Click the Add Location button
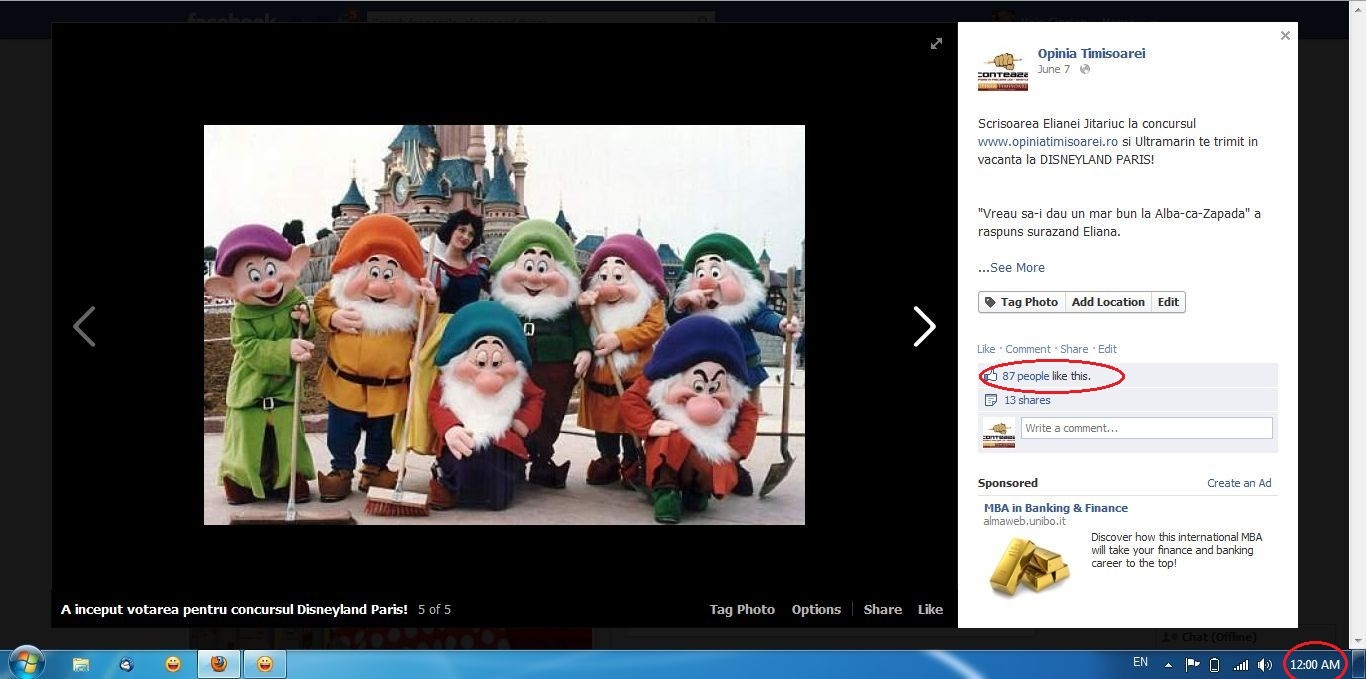Viewport: 1366px width, 679px height. (1108, 302)
